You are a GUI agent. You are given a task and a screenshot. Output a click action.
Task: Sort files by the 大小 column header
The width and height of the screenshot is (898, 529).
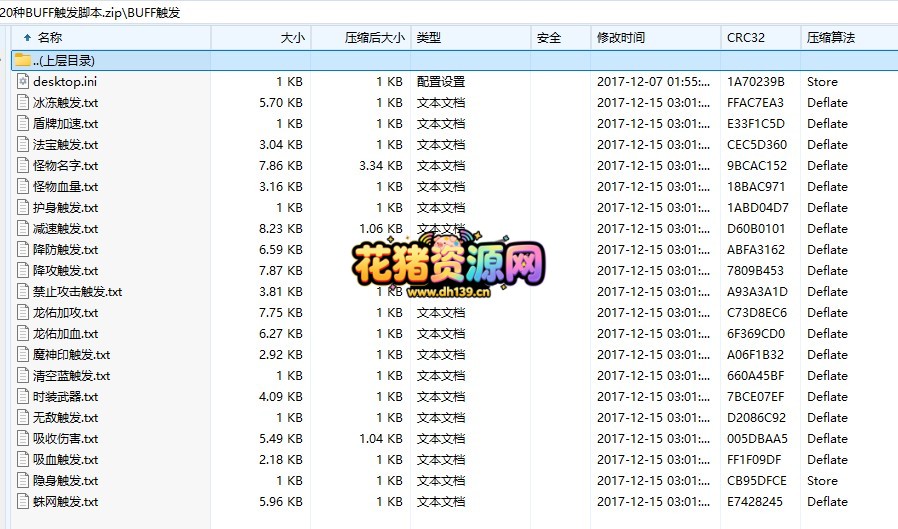261,38
